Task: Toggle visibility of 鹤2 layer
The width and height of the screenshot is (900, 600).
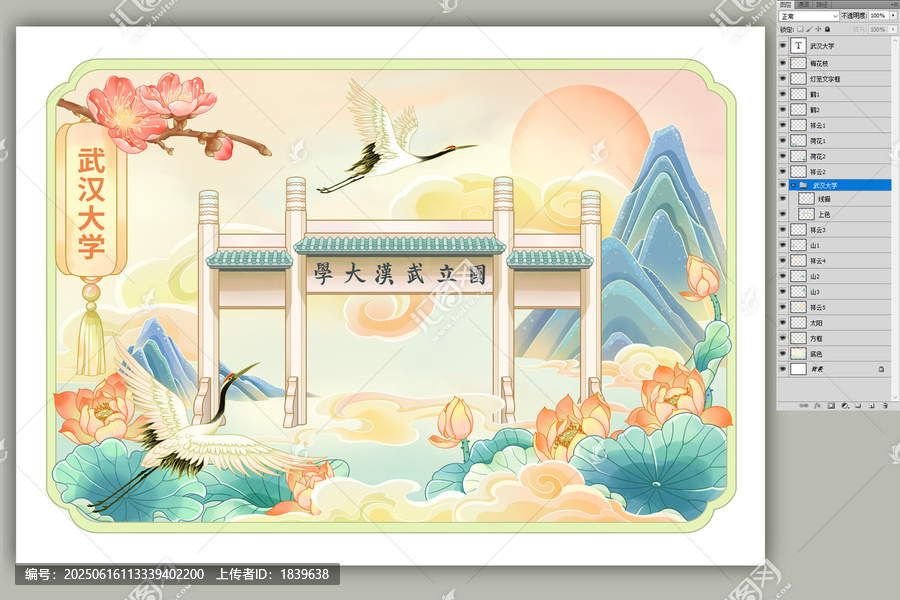Action: [x=783, y=109]
